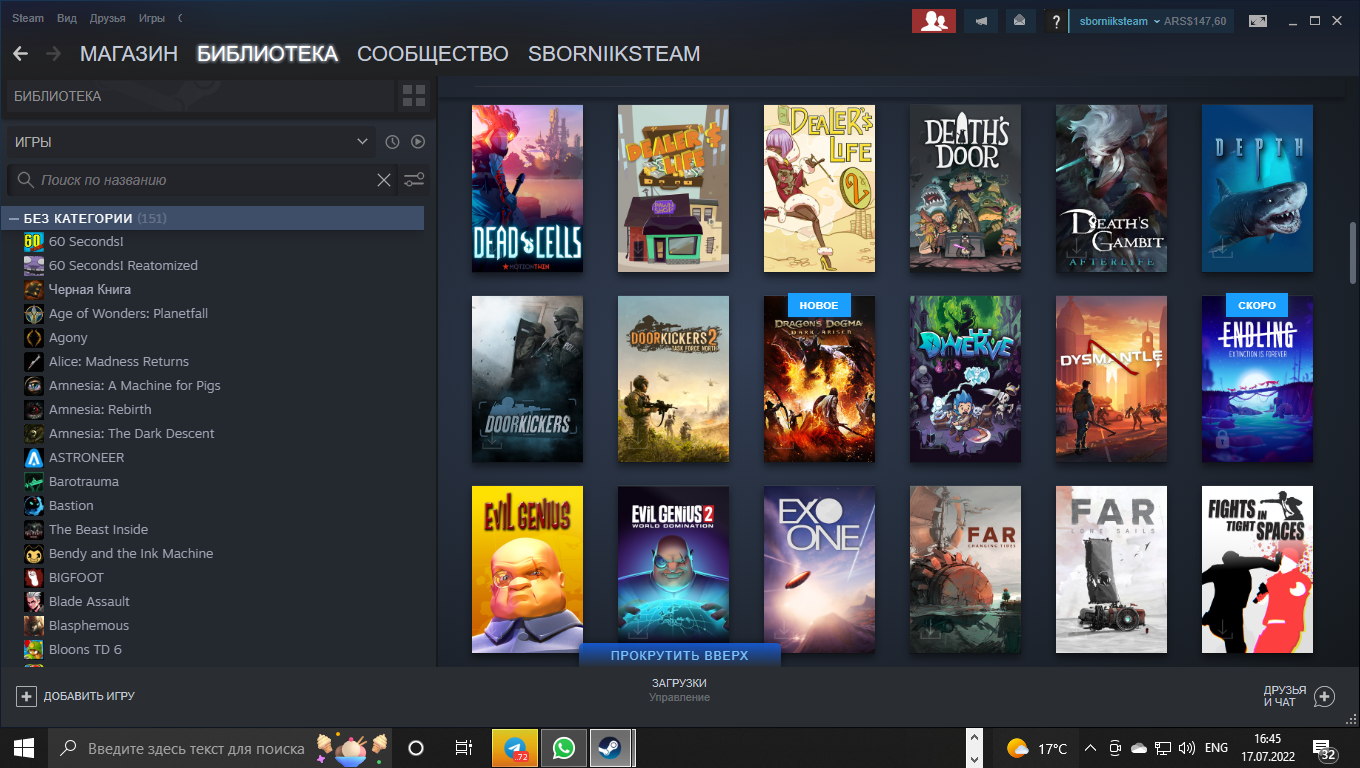Open БИБЛИОТЕКА home button in sidebar
Image resolution: width=1360 pixels, height=768 pixels.
[200, 96]
